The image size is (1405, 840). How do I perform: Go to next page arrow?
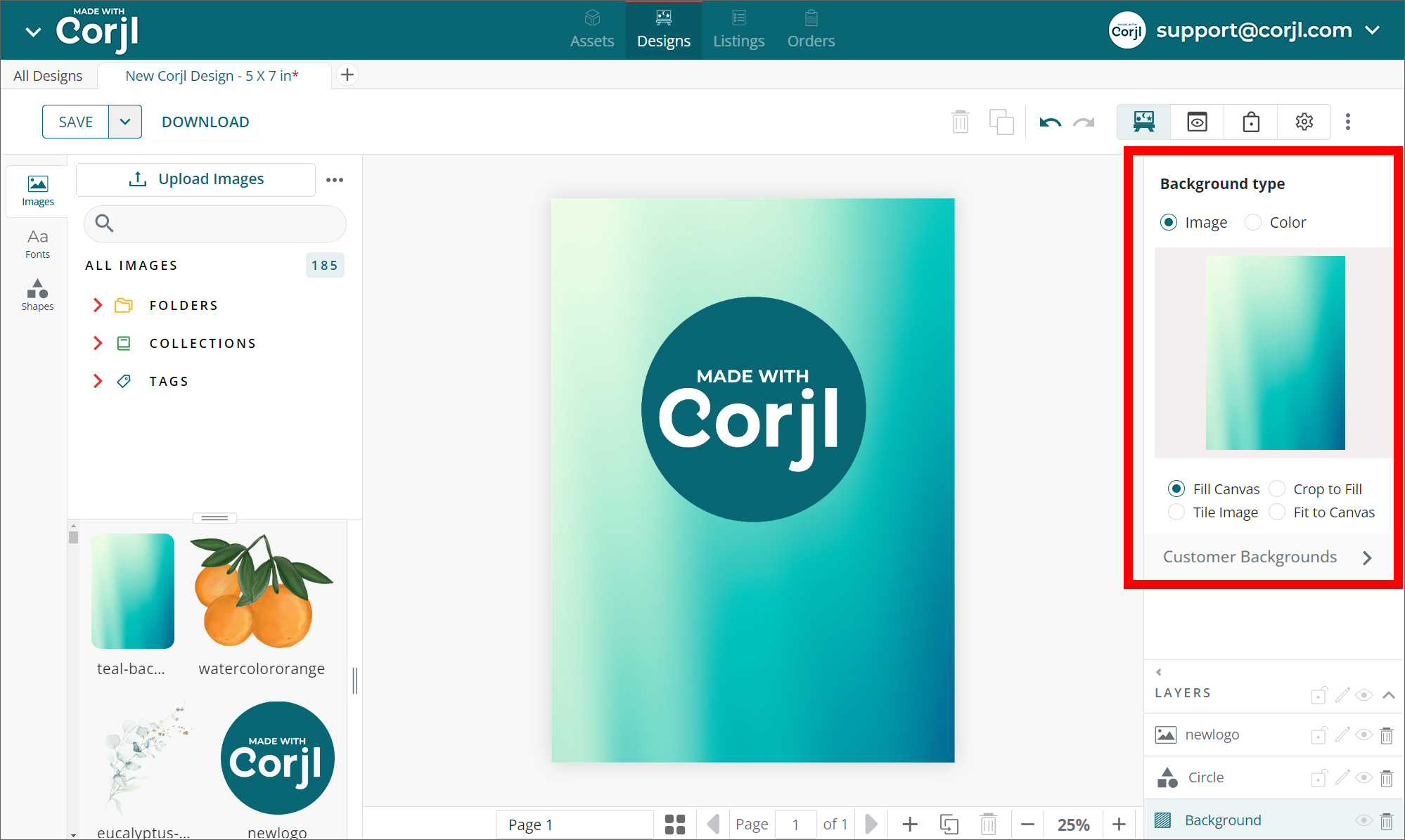click(871, 824)
